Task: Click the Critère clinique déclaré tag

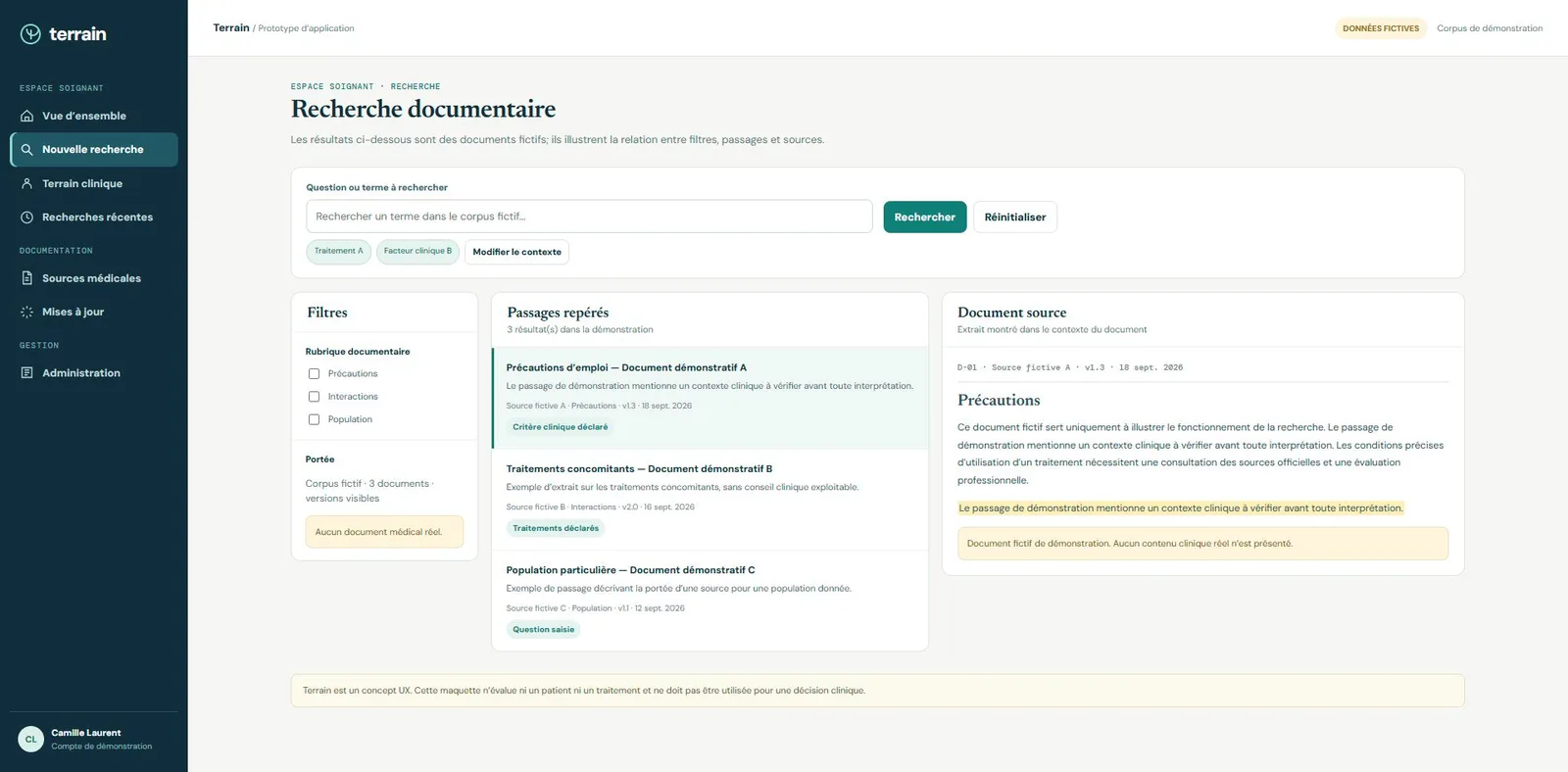Action: click(x=561, y=427)
